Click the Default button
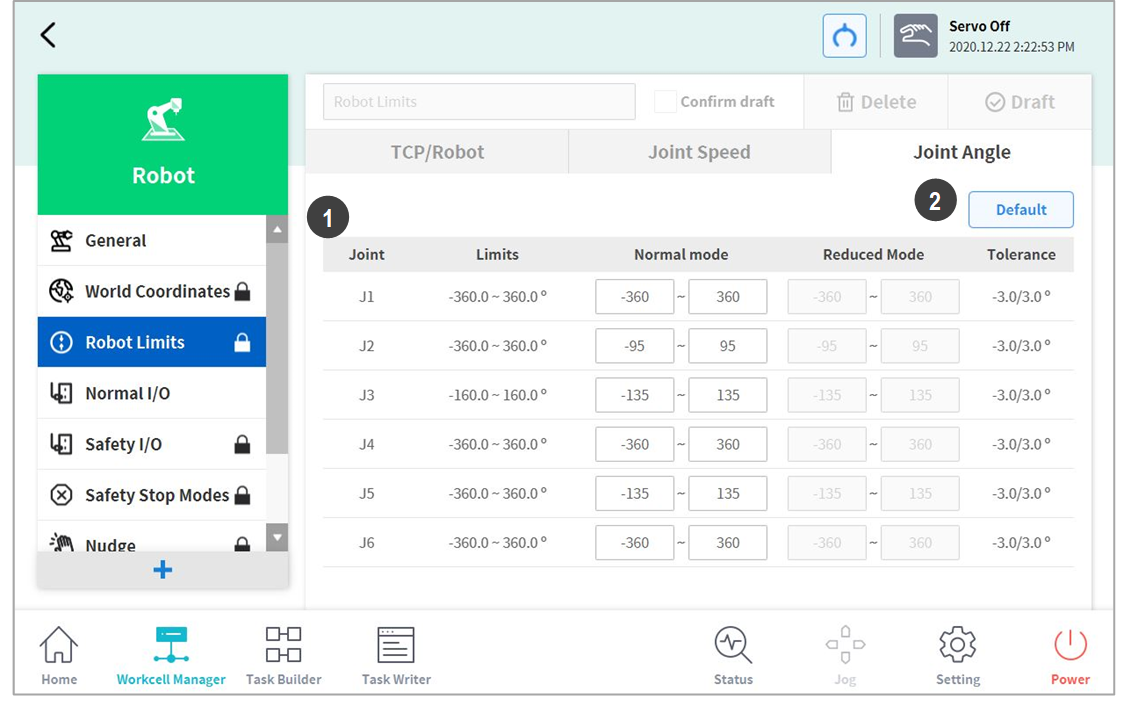This screenshot has height=707, width=1134. pyautogui.click(x=1020, y=210)
